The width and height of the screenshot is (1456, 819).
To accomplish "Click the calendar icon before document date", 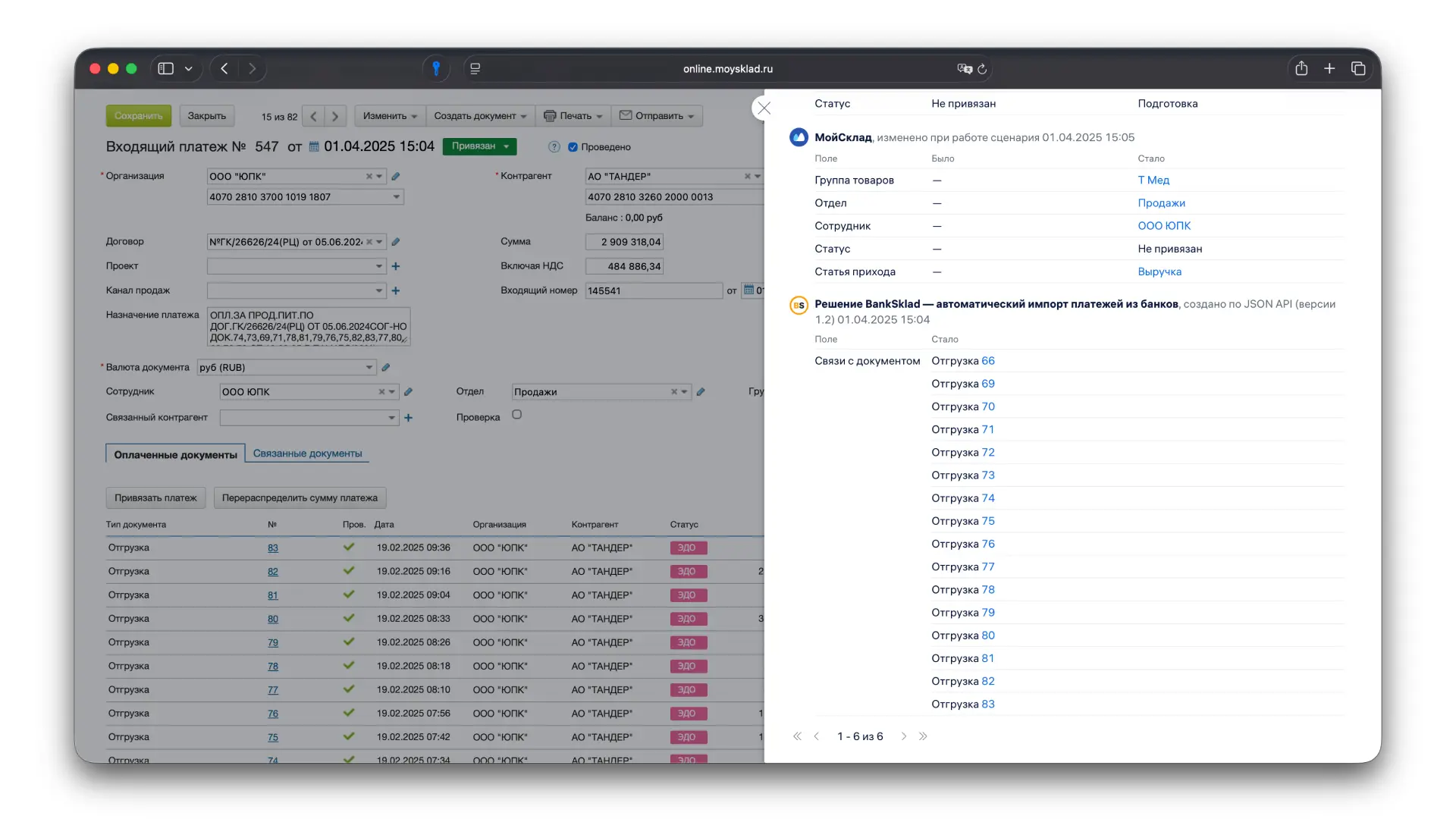I will click(x=314, y=146).
